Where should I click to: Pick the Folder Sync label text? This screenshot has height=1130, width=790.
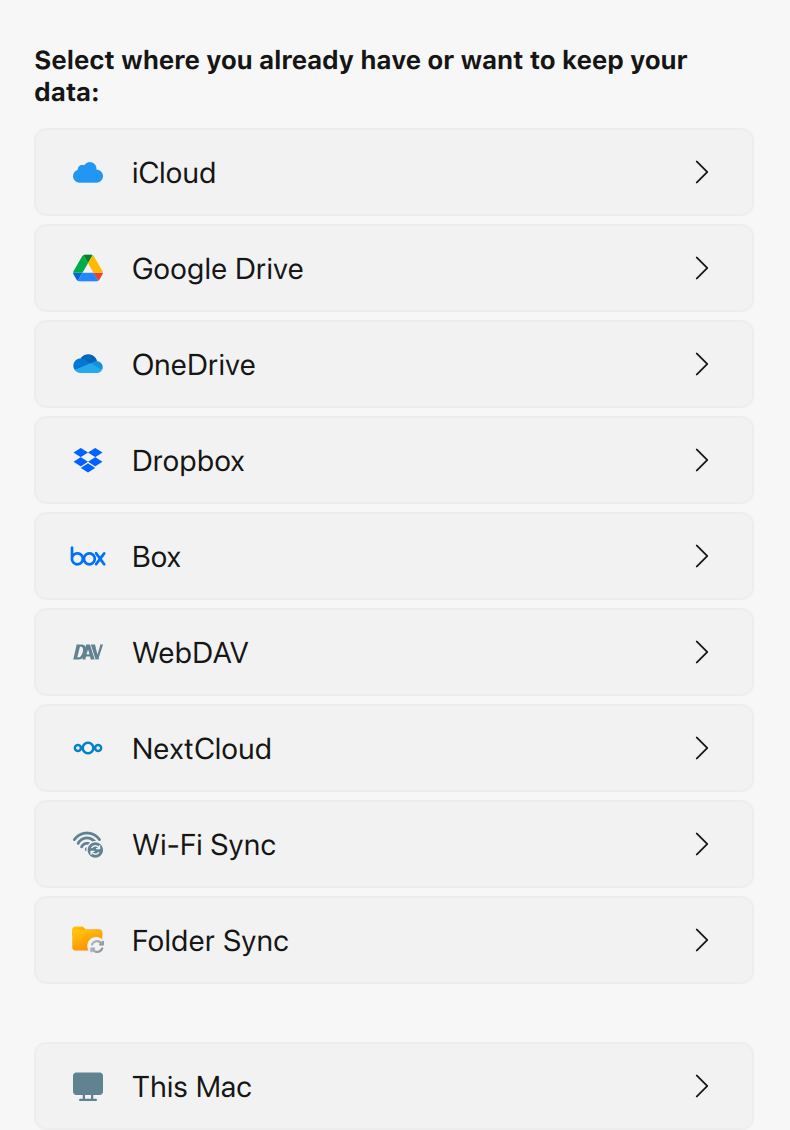click(210, 941)
